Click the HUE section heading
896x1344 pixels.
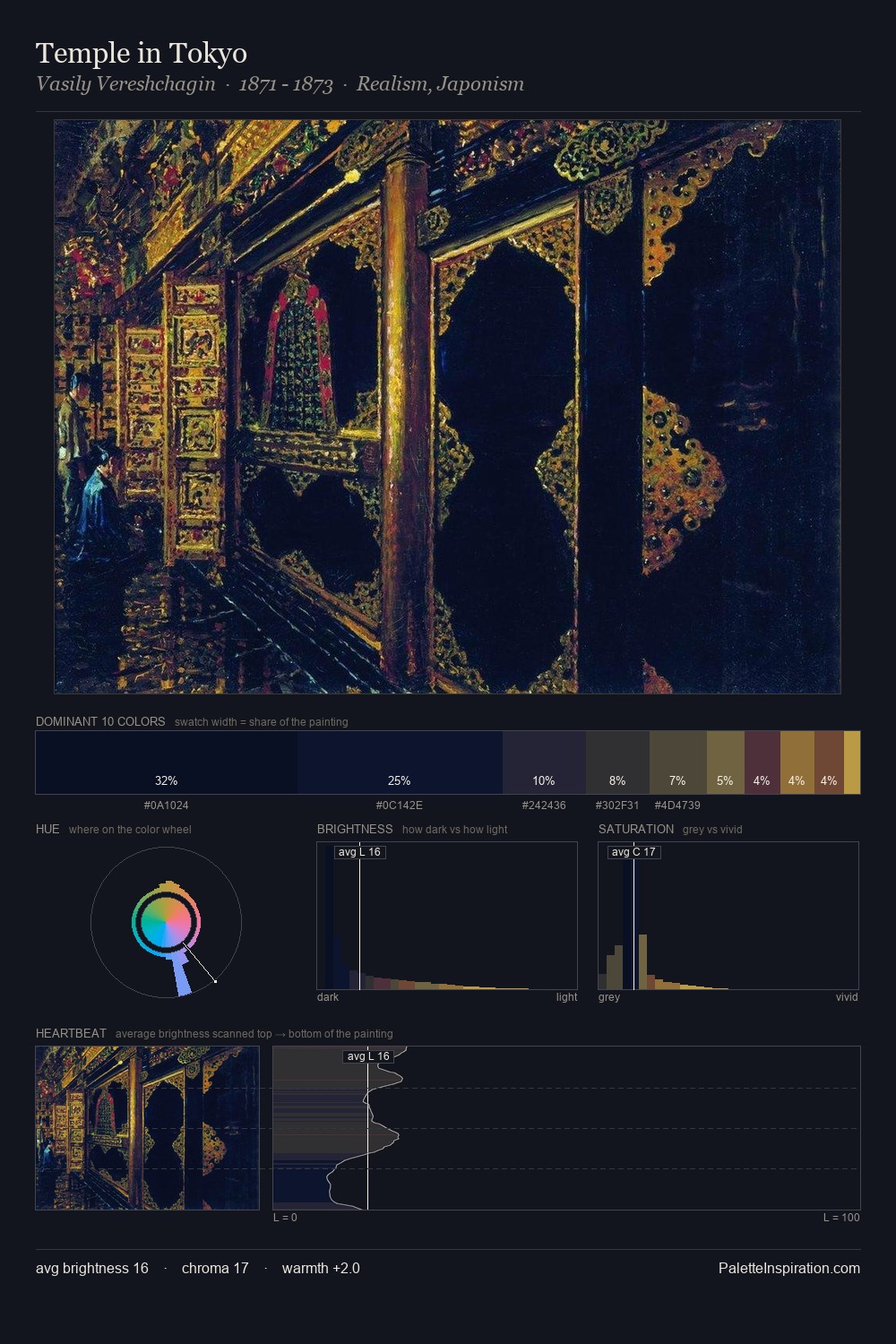click(x=47, y=829)
